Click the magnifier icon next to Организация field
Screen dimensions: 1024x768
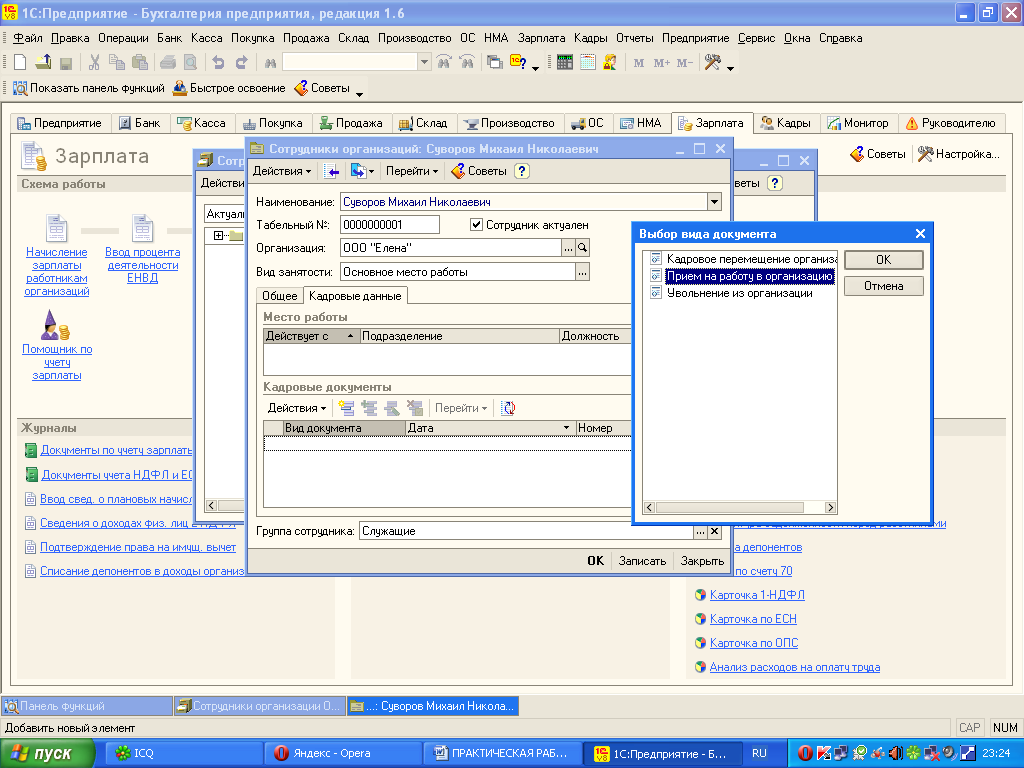tap(583, 248)
